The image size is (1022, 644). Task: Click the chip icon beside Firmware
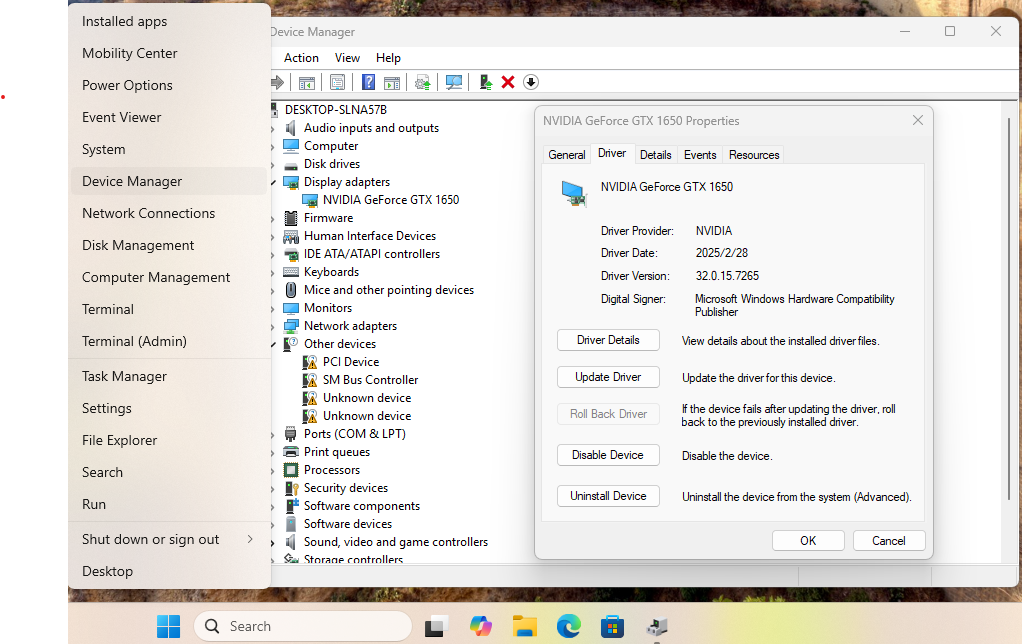point(291,218)
